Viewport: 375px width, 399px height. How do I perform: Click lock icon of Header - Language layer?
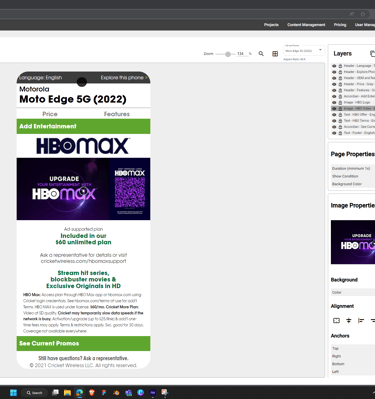coord(340,66)
